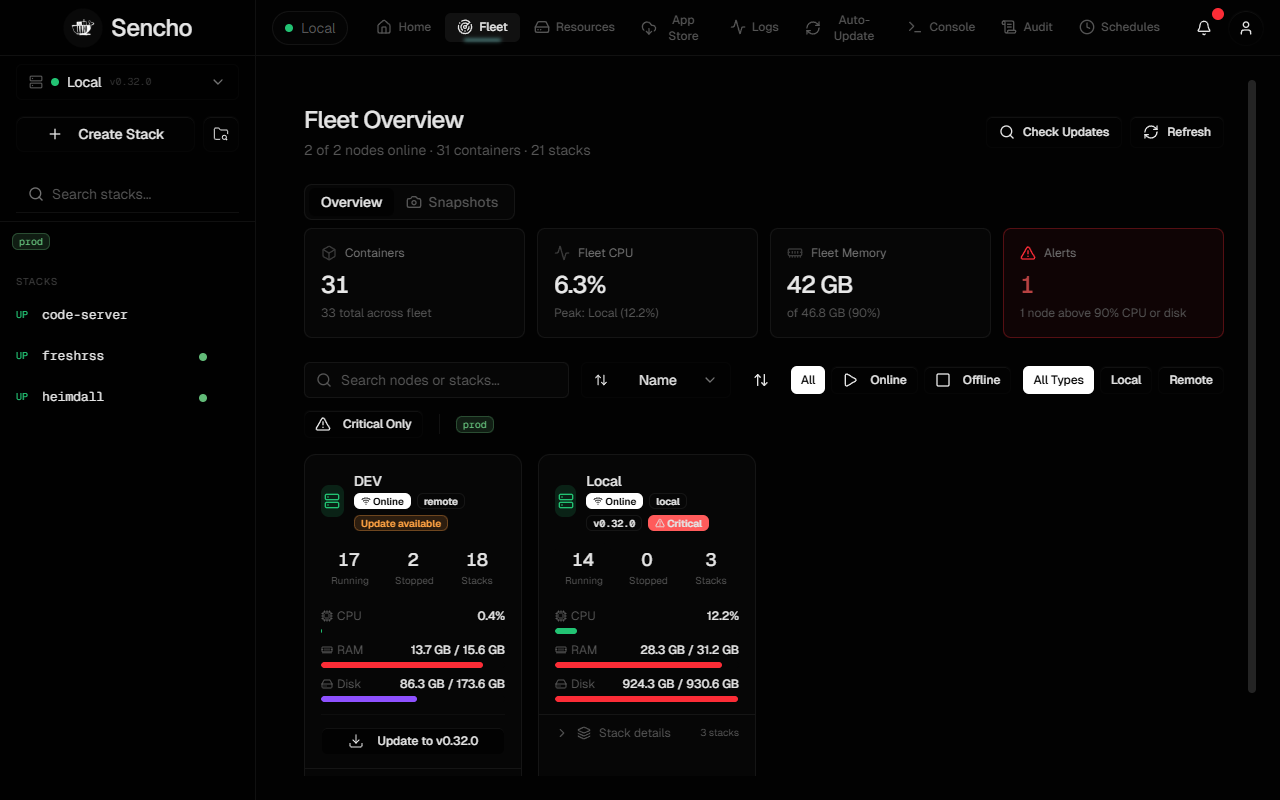Image resolution: width=1280 pixels, height=800 pixels.
Task: Click the sort arrows icon before the All filter
Action: tap(761, 380)
